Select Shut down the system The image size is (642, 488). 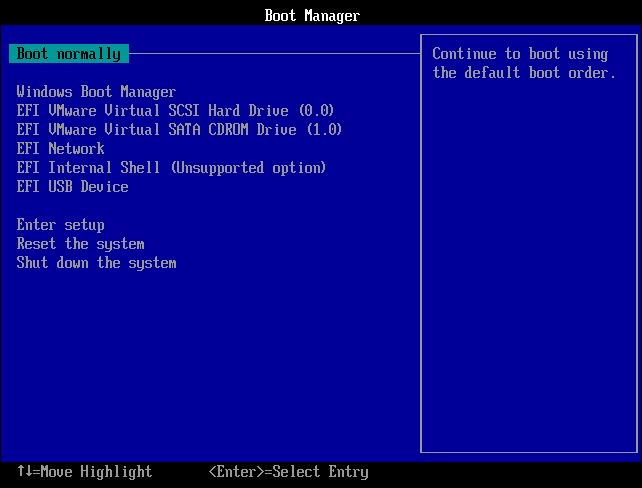96,263
